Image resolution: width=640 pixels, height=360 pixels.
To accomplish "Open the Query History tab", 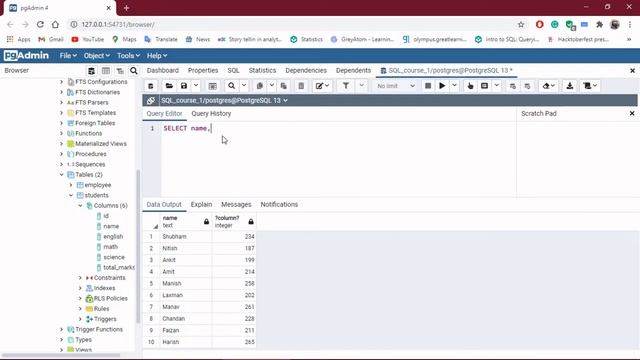I will coord(211,113).
